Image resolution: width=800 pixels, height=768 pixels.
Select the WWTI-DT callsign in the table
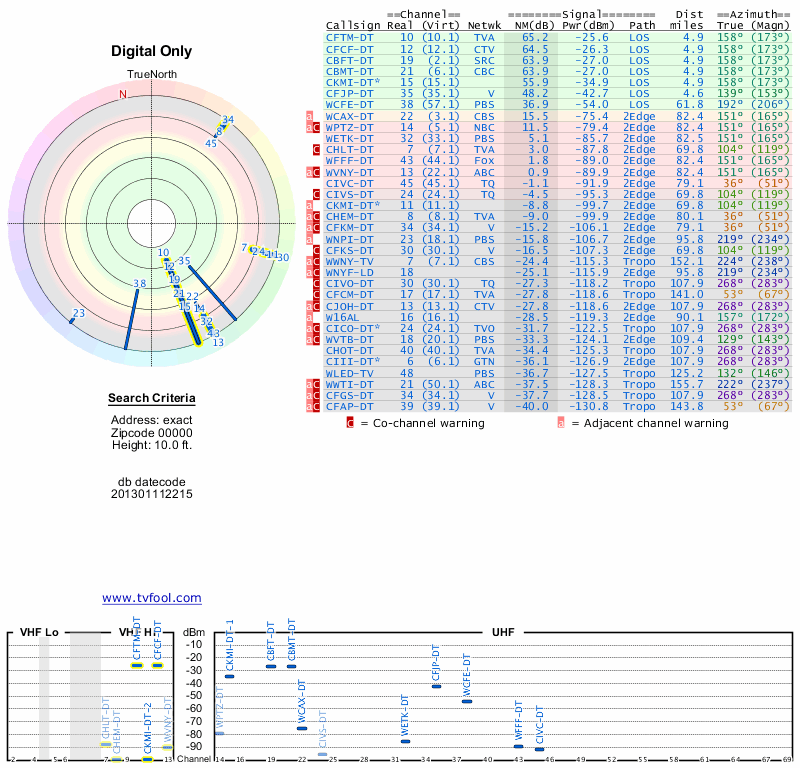click(x=349, y=384)
